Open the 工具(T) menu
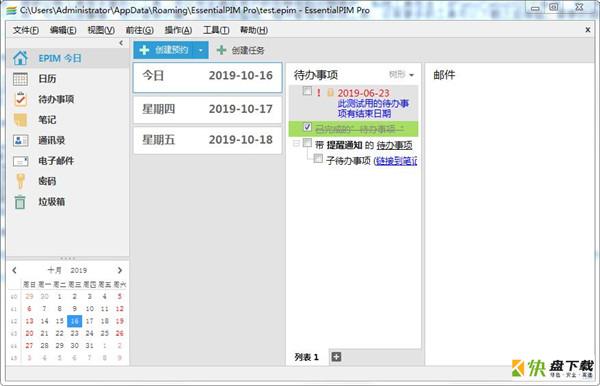Image resolution: width=600 pixels, height=386 pixels. (216, 30)
